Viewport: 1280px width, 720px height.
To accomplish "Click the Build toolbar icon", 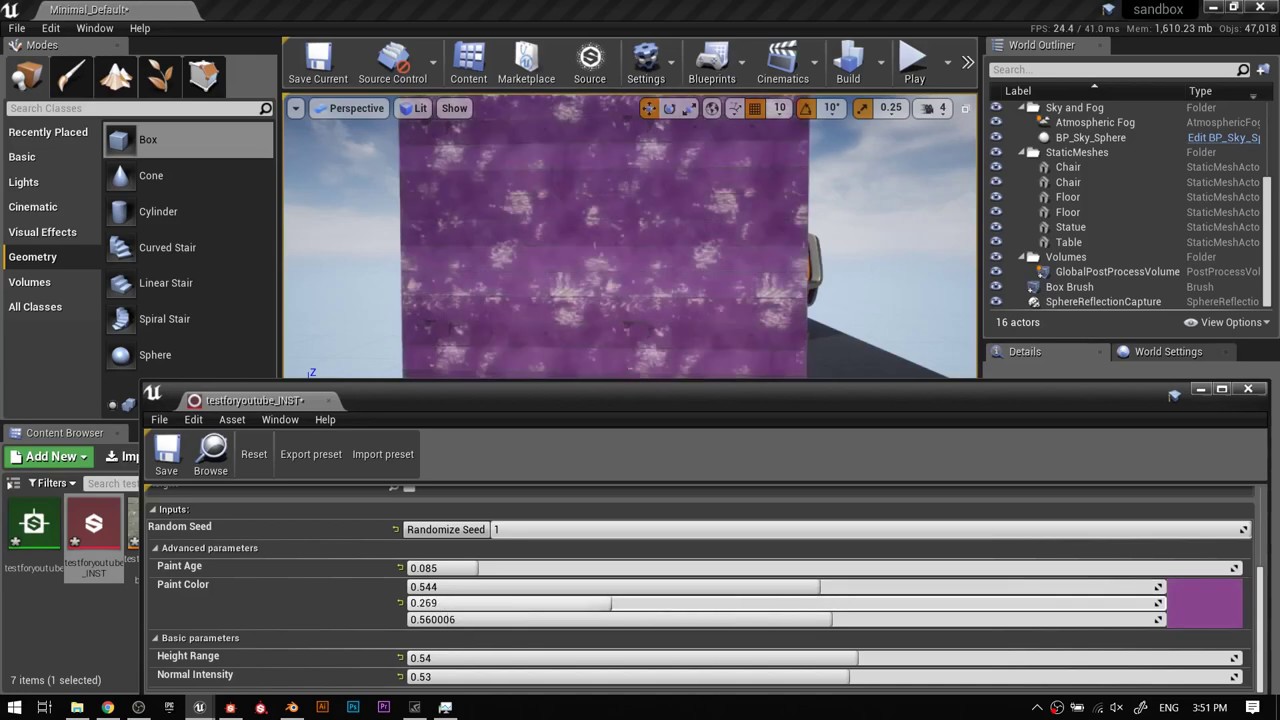I will 848,63.
